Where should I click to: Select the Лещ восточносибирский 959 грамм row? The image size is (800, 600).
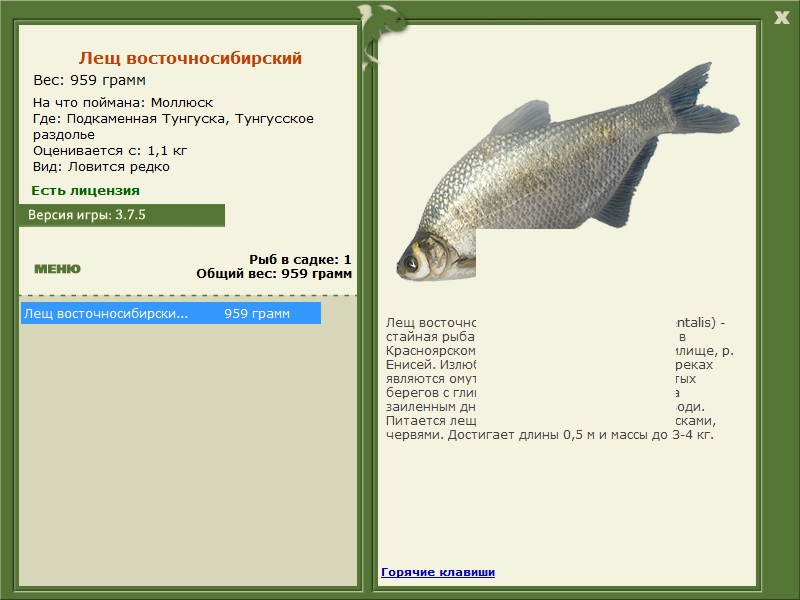click(x=171, y=313)
